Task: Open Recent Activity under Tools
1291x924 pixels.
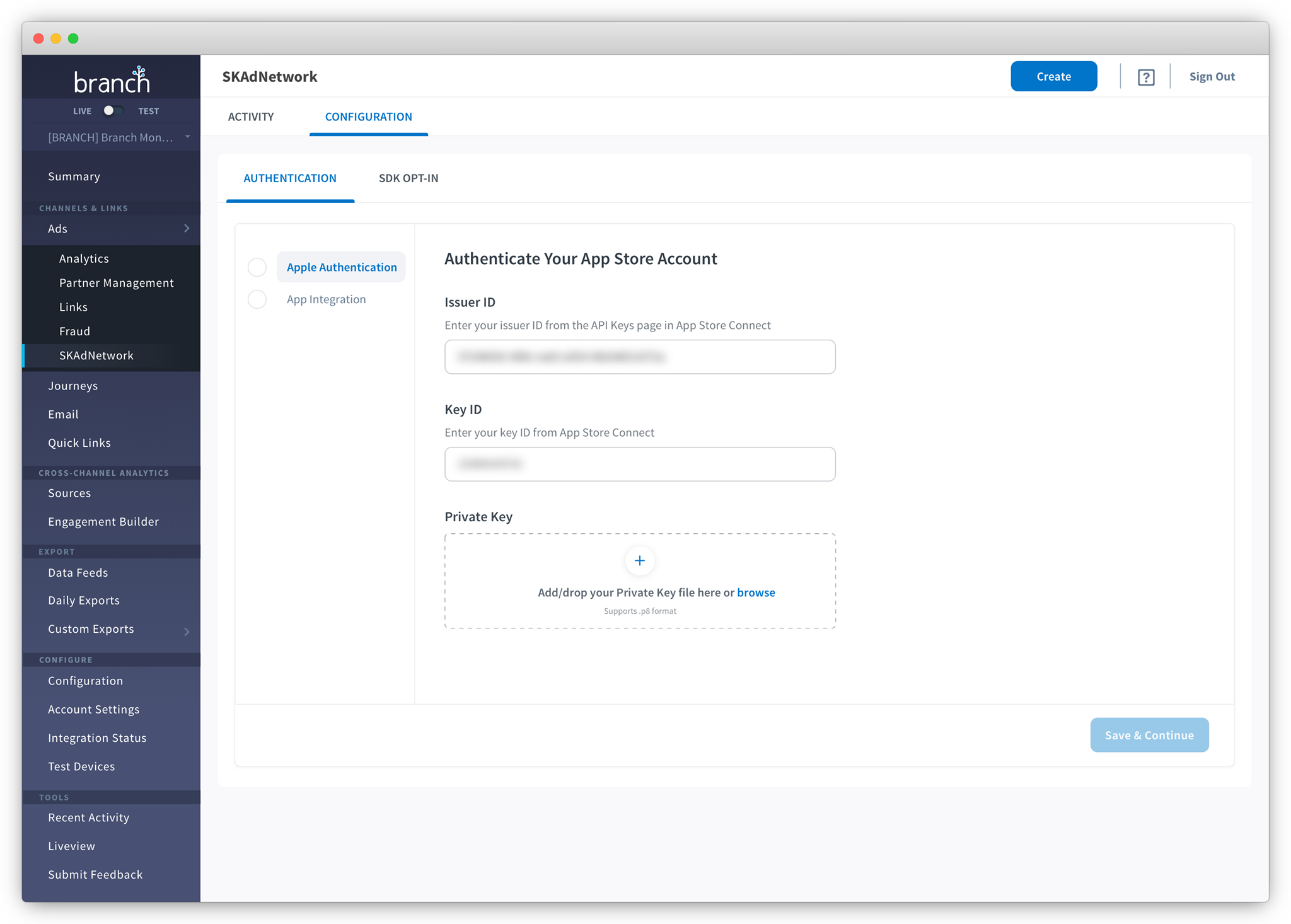Action: [89, 817]
